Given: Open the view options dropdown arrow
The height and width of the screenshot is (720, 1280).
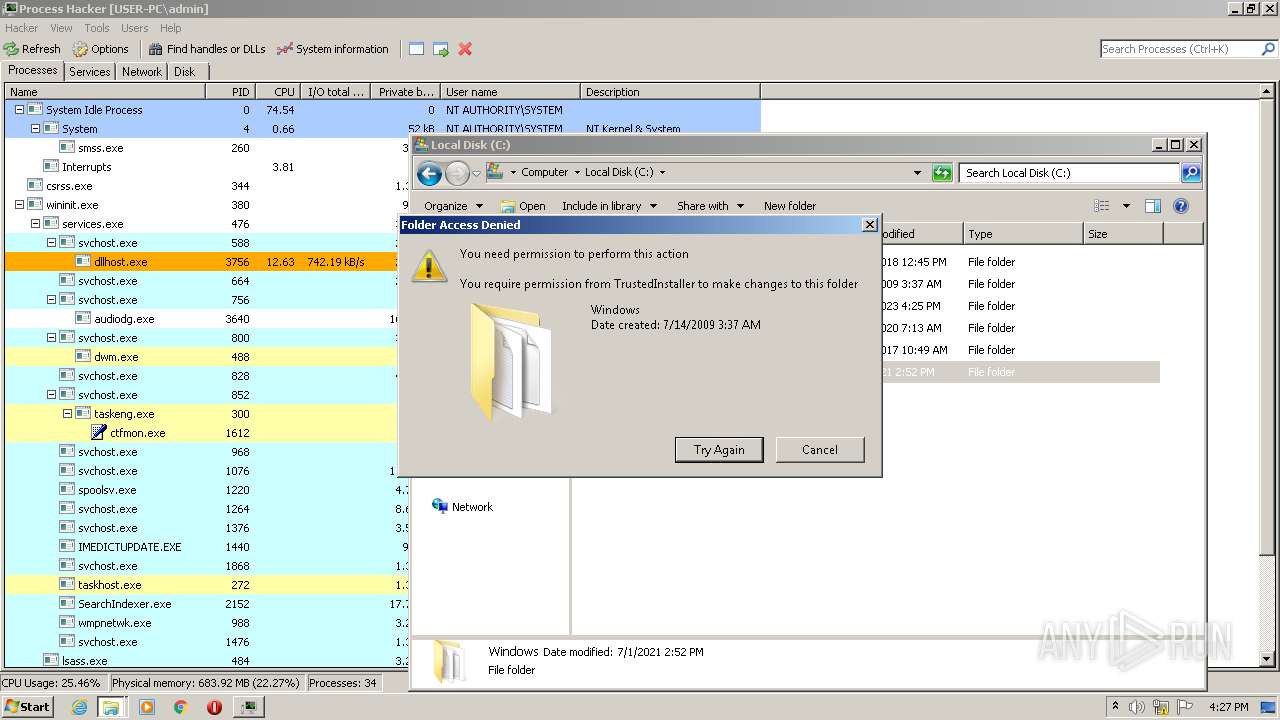Looking at the screenshot, I should click(x=1126, y=206).
